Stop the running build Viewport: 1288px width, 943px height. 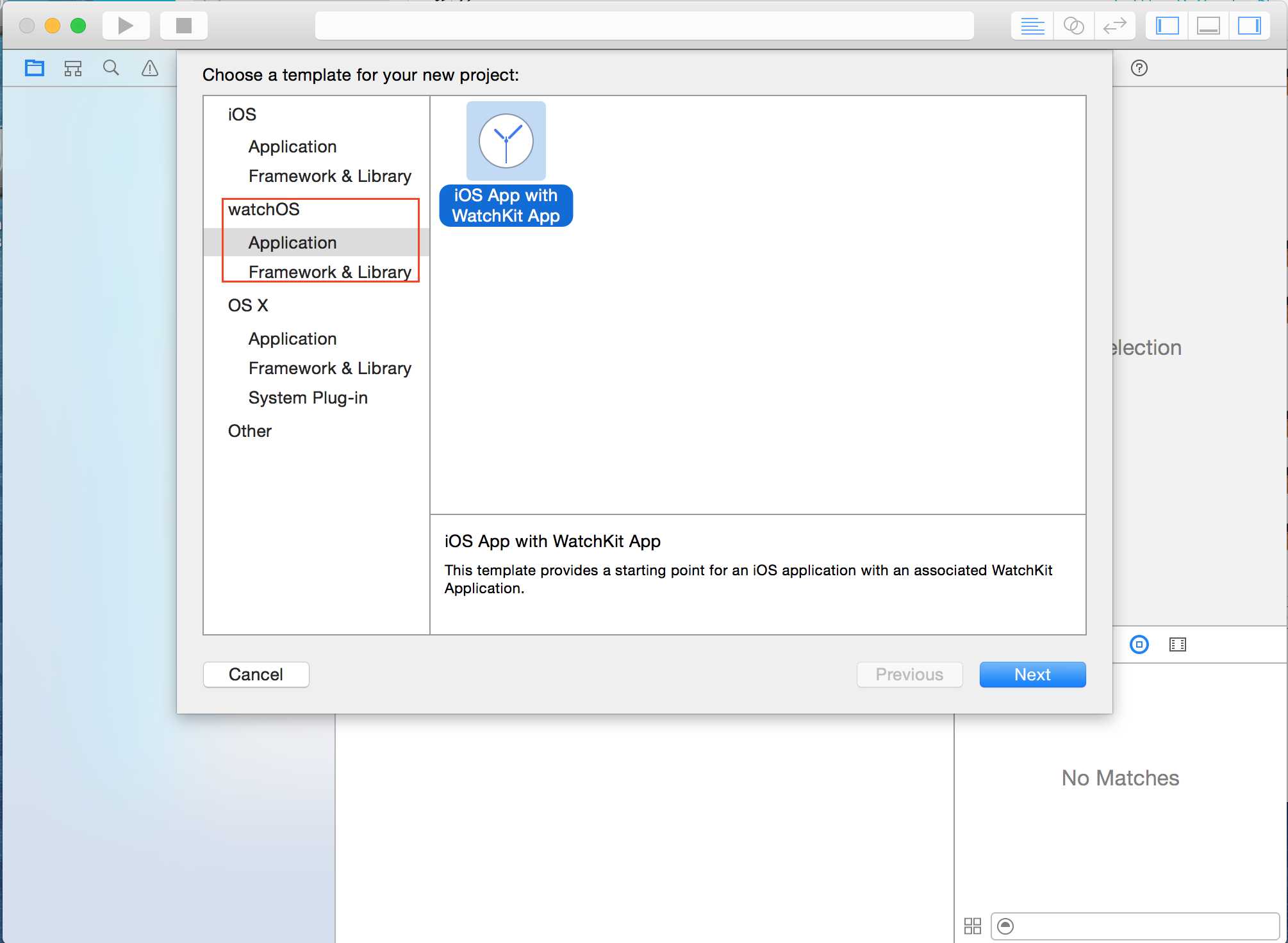(184, 26)
